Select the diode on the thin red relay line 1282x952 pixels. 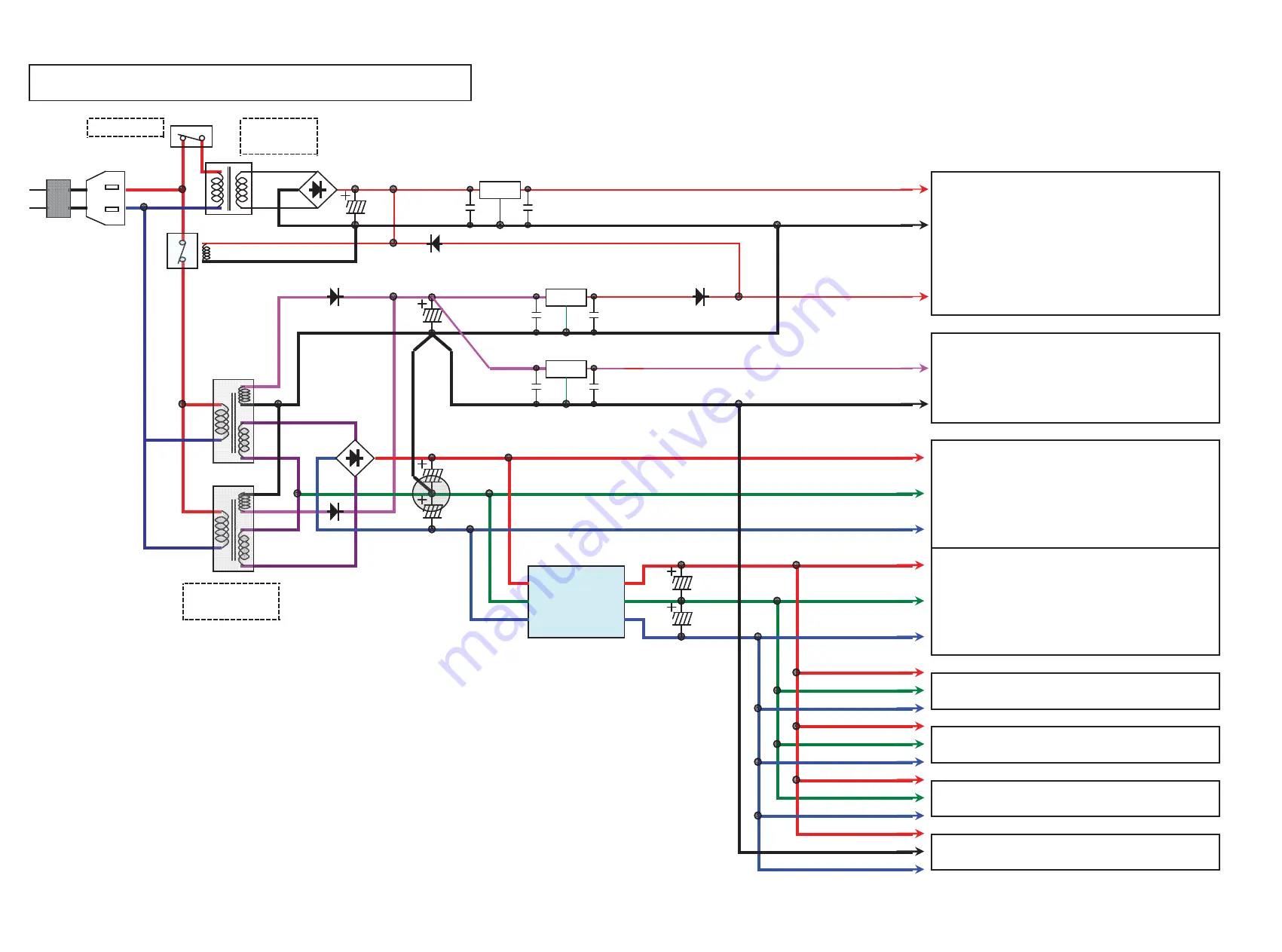point(434,243)
